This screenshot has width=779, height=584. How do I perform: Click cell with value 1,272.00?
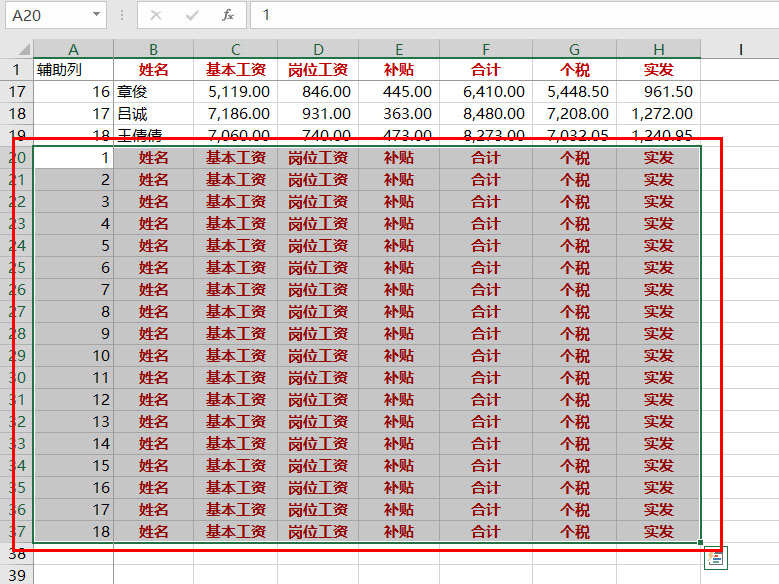point(659,113)
